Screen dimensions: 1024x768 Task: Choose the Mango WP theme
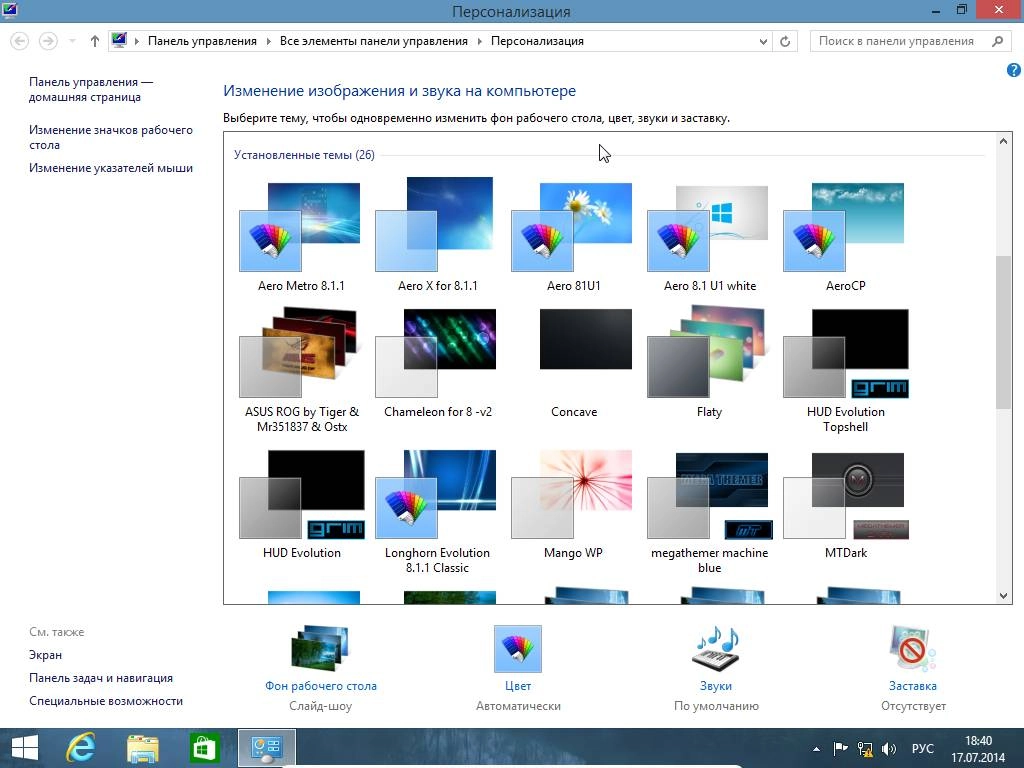pos(573,504)
